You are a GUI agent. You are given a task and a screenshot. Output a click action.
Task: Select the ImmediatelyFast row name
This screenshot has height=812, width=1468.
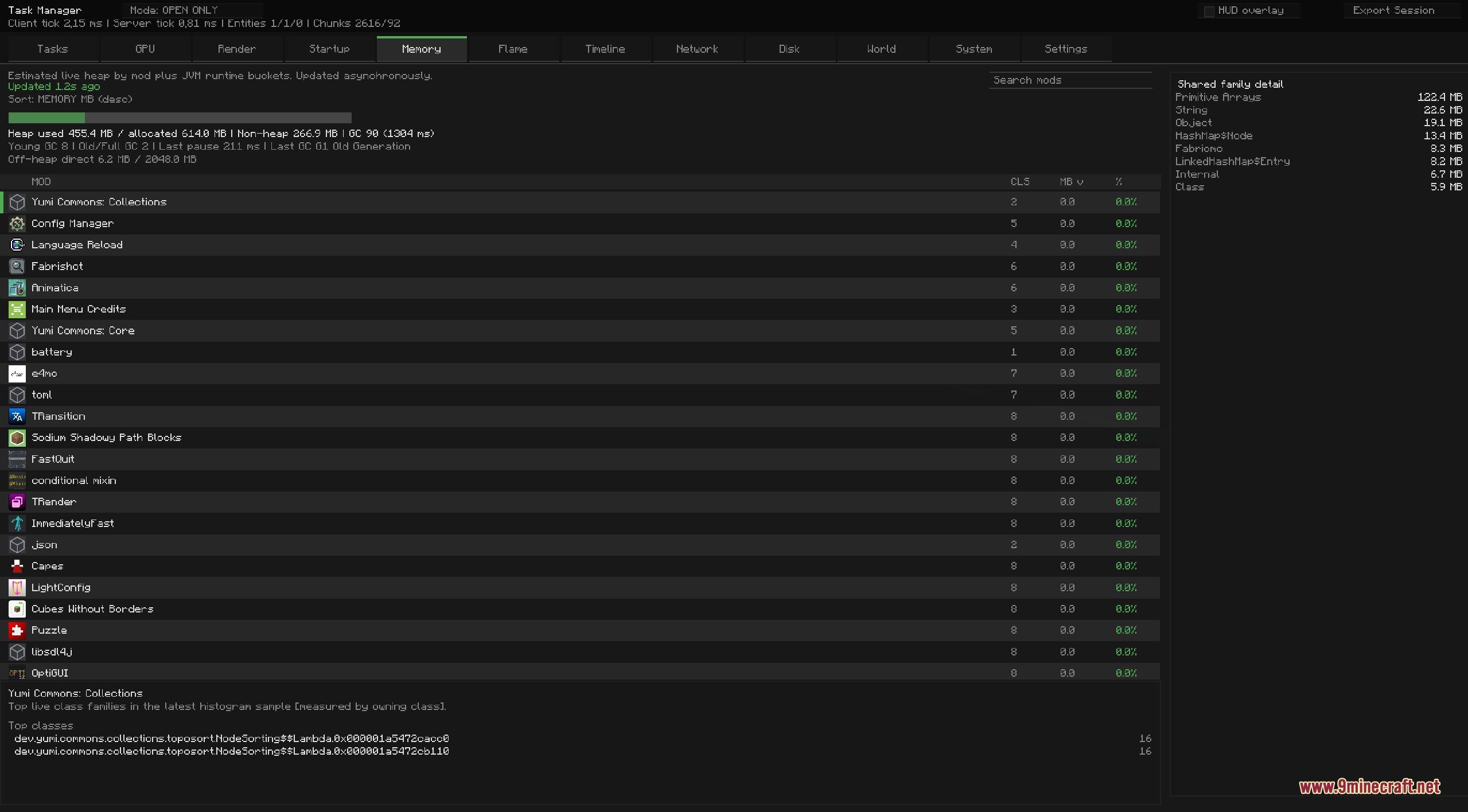pyautogui.click(x=72, y=524)
